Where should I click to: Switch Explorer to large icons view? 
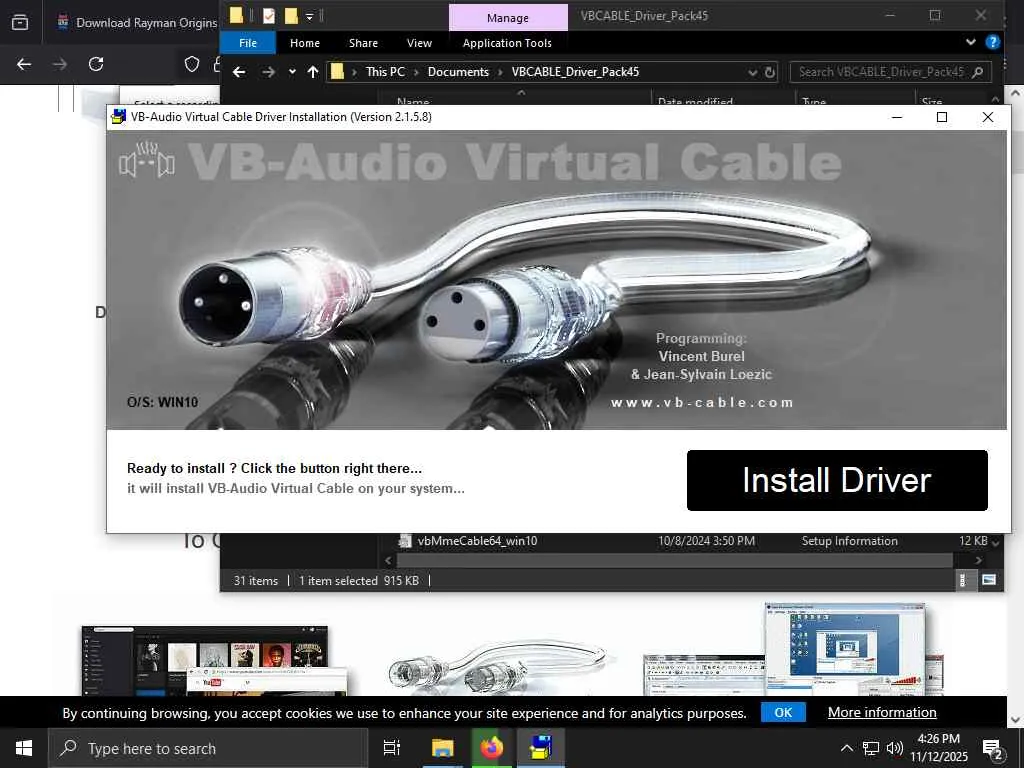pyautogui.click(x=989, y=580)
